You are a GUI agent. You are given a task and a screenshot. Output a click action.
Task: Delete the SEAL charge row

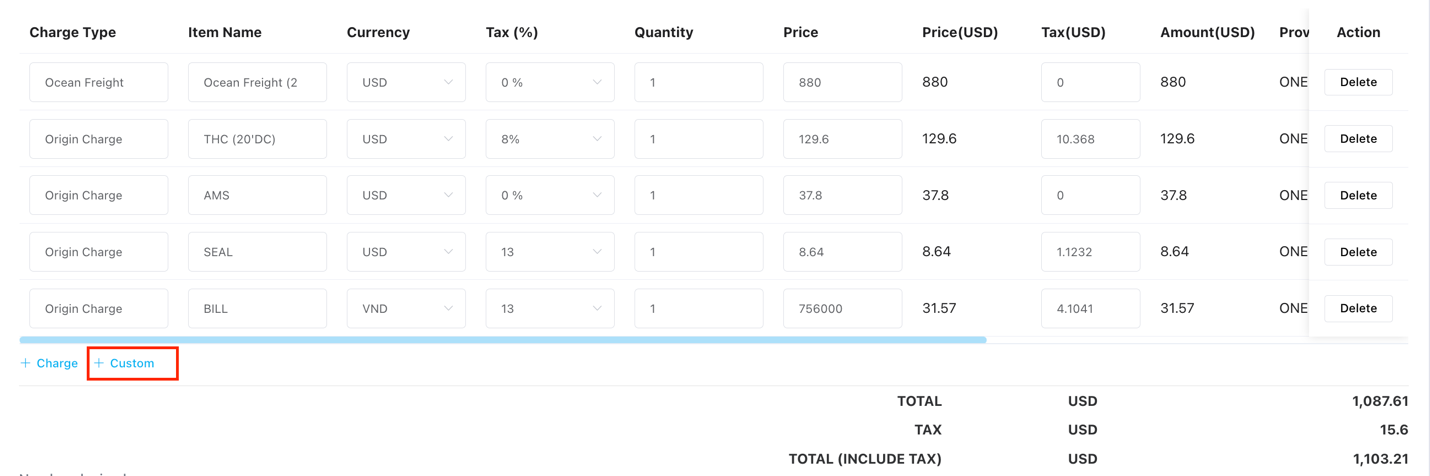[x=1358, y=252]
